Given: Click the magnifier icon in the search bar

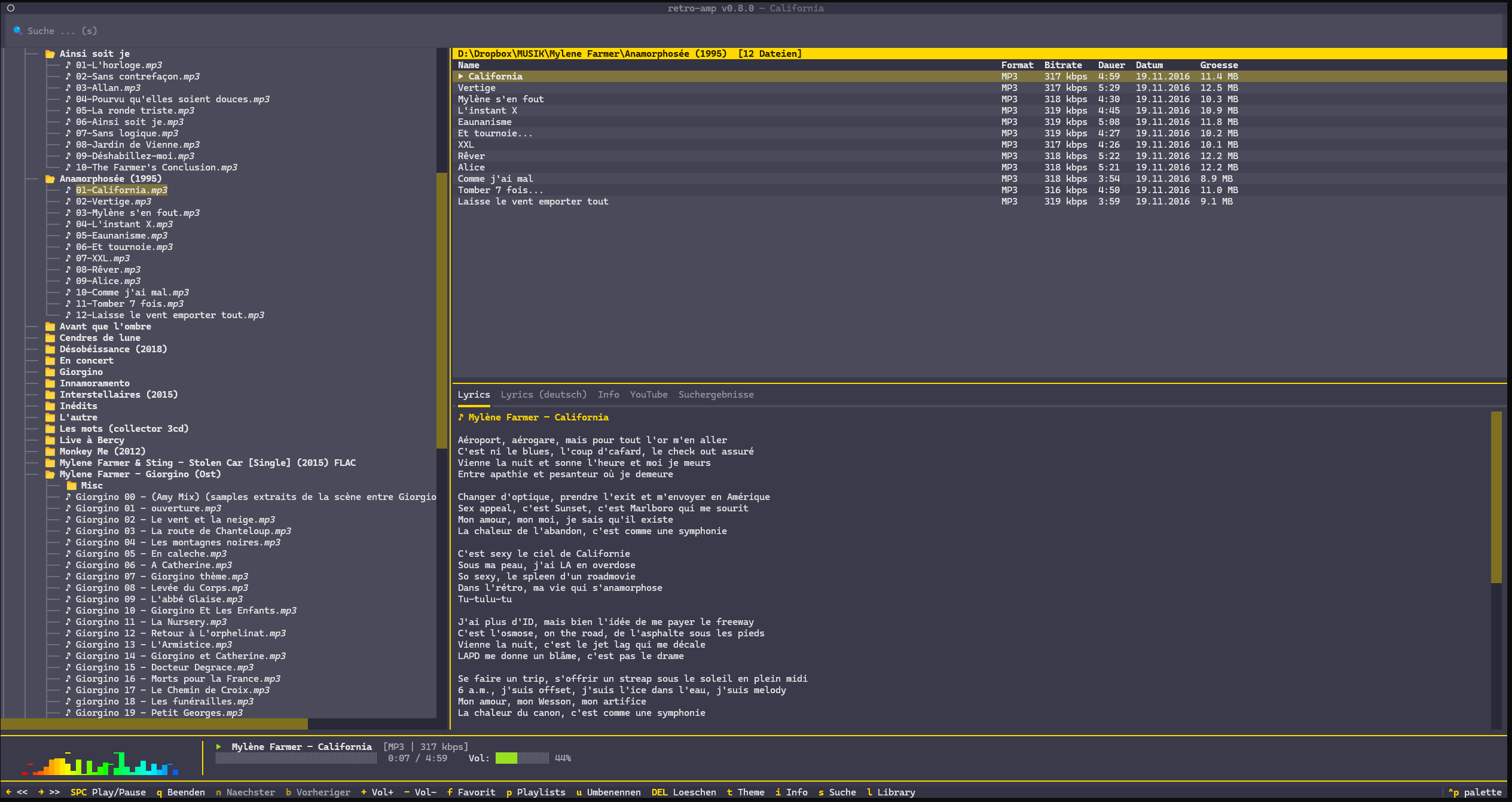Looking at the screenshot, I should coord(18,30).
